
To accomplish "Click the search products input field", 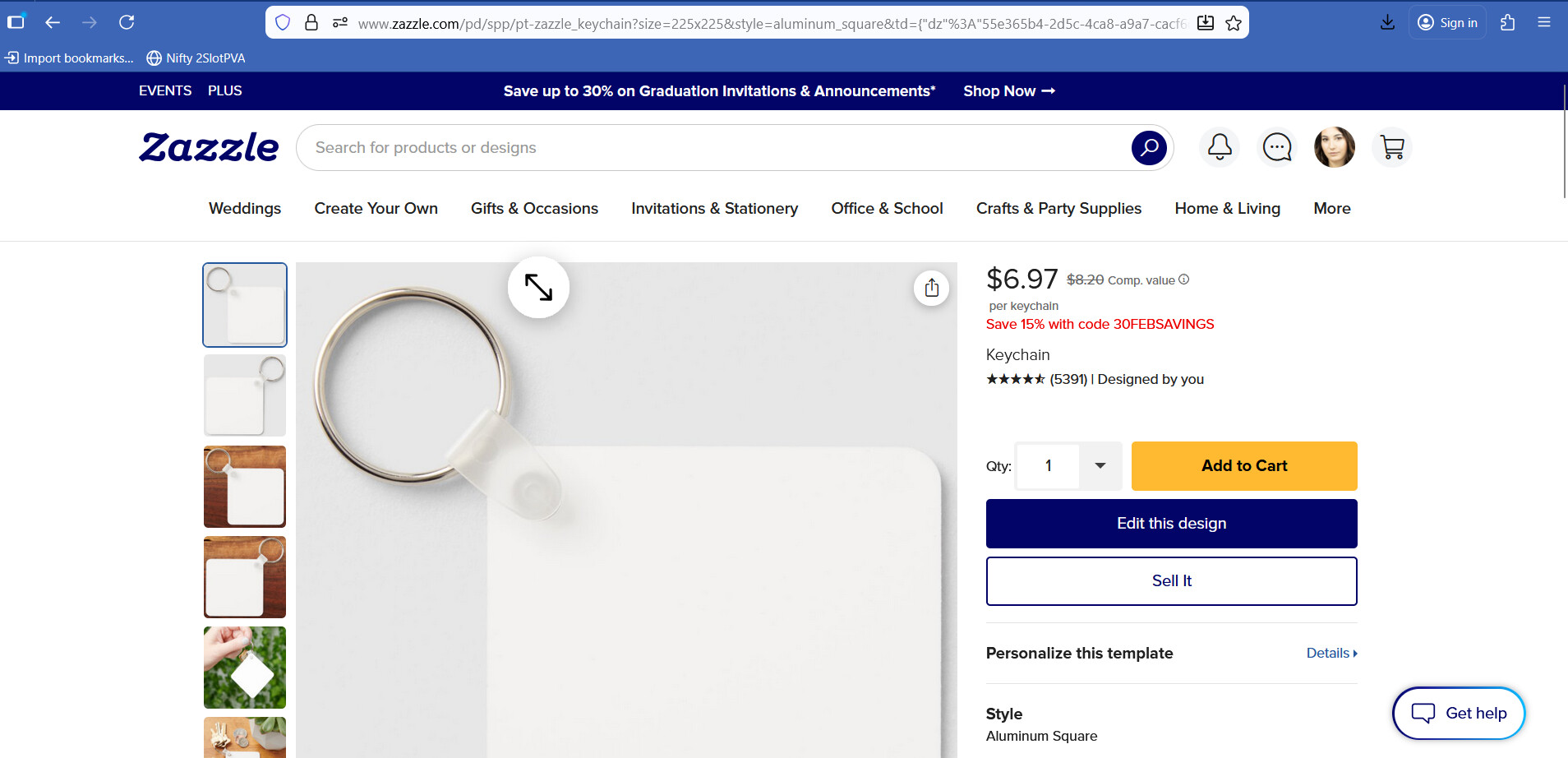I will tap(713, 148).
